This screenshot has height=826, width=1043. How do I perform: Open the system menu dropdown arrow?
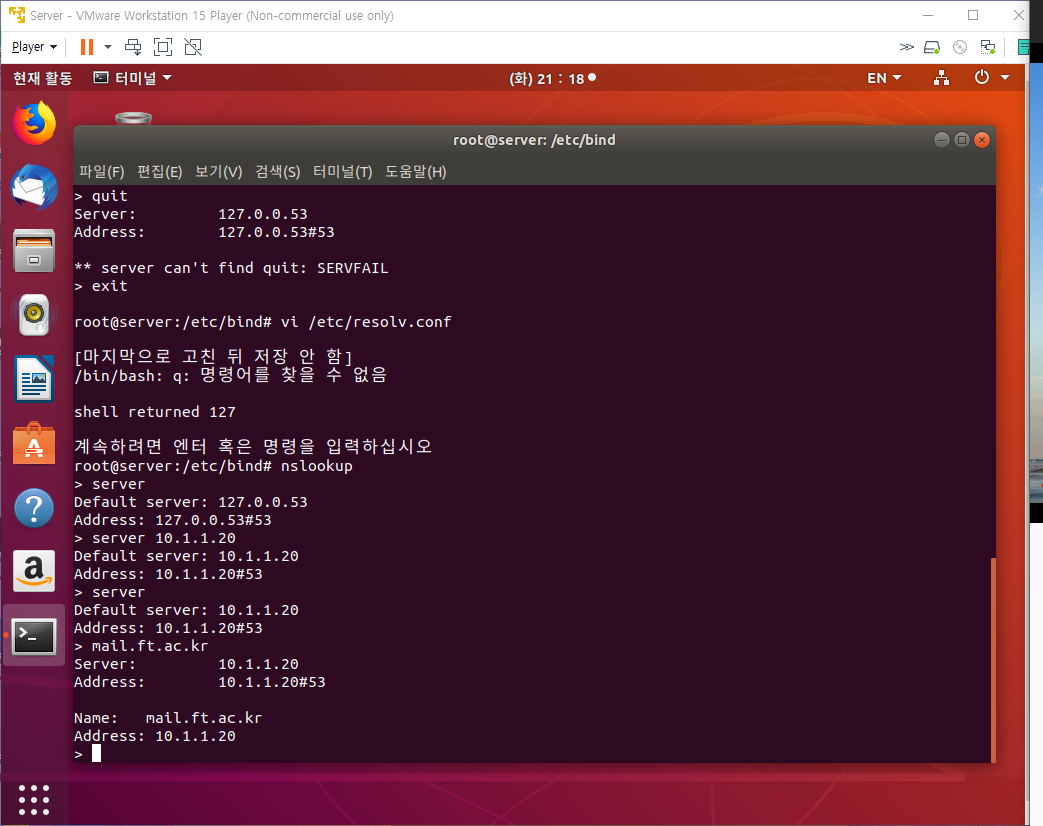[1005, 78]
